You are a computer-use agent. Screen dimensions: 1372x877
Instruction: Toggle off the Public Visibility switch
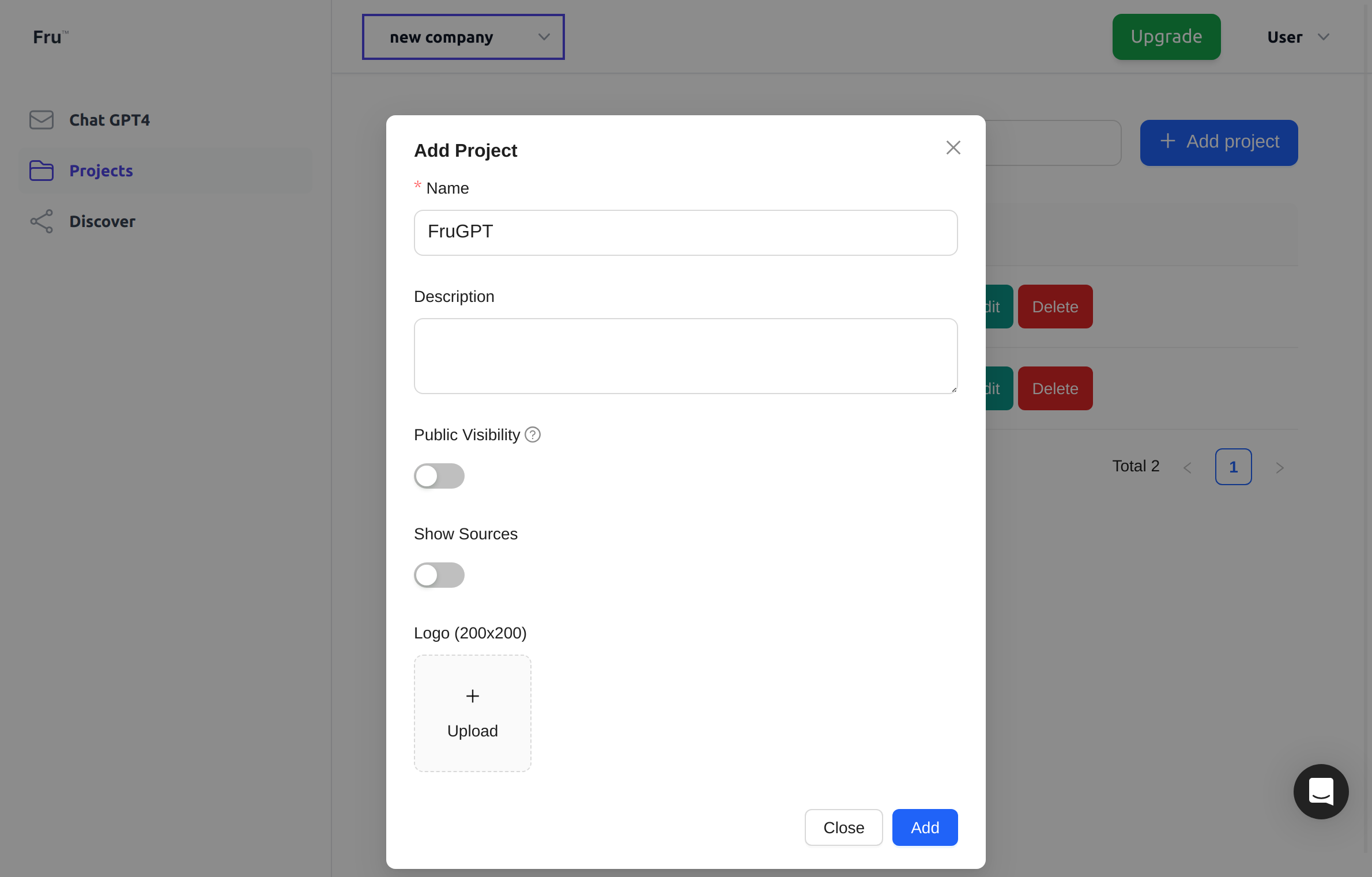pos(439,475)
